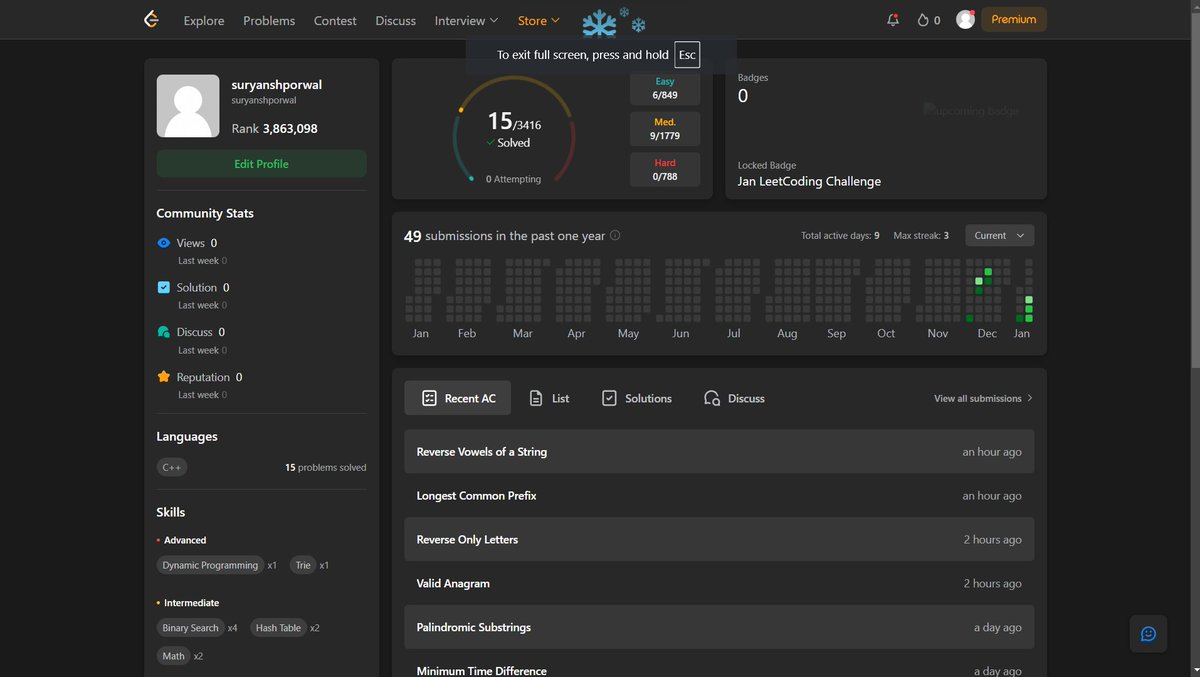Image resolution: width=1200 pixels, height=677 pixels.
Task: Switch to the Solutions tab
Action: (637, 398)
